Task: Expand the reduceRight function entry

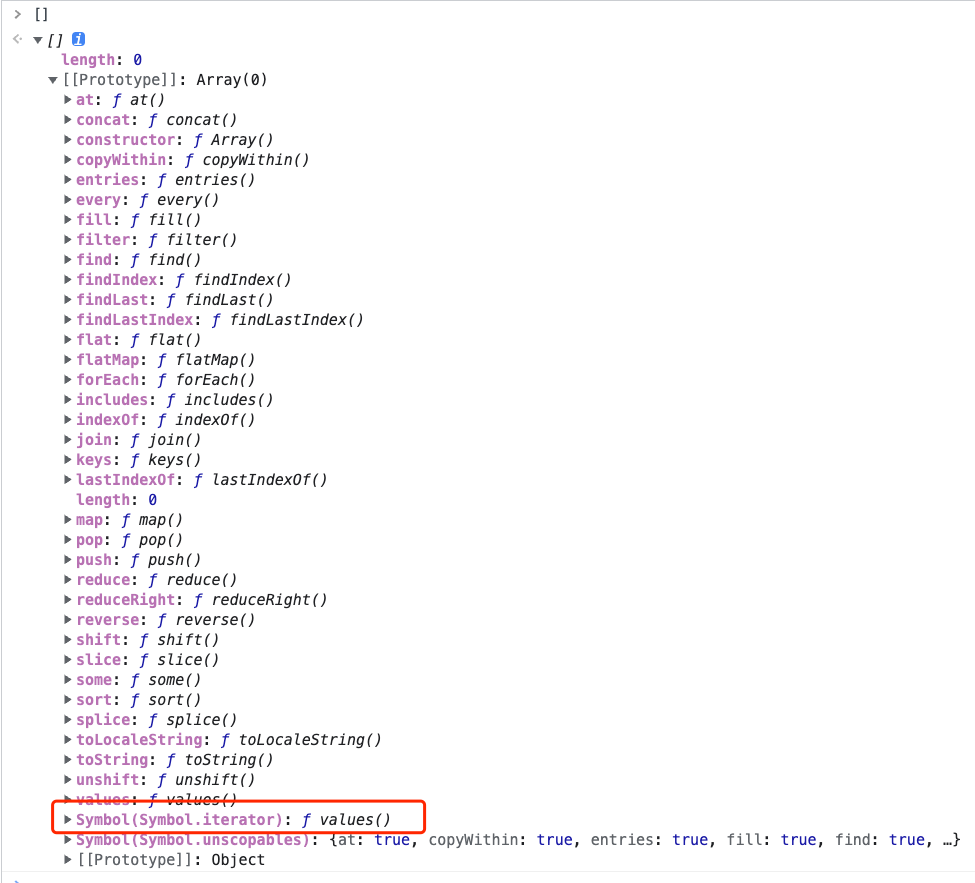Action: coord(68,599)
